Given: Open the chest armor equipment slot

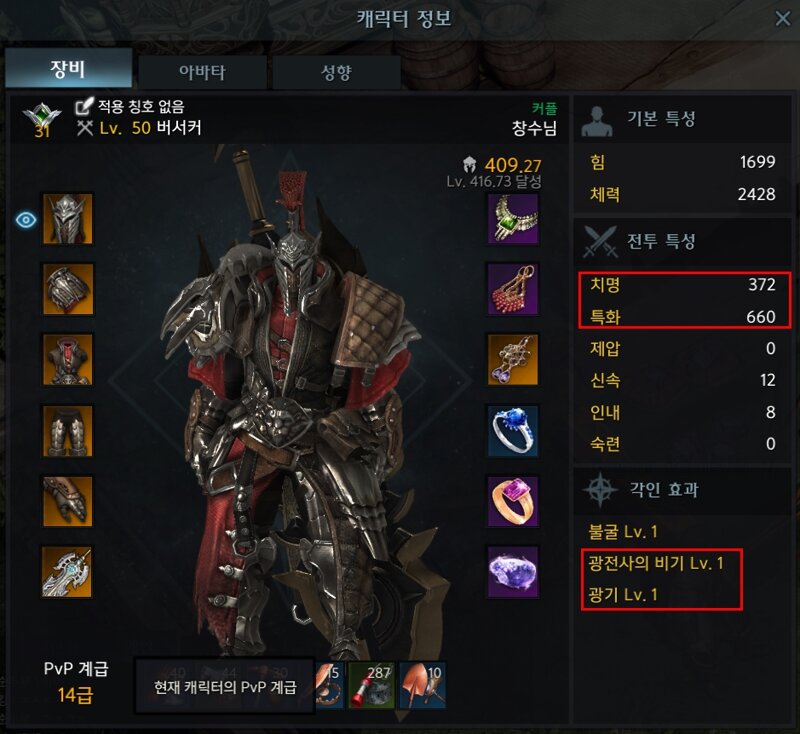Looking at the screenshot, I should 67,360.
